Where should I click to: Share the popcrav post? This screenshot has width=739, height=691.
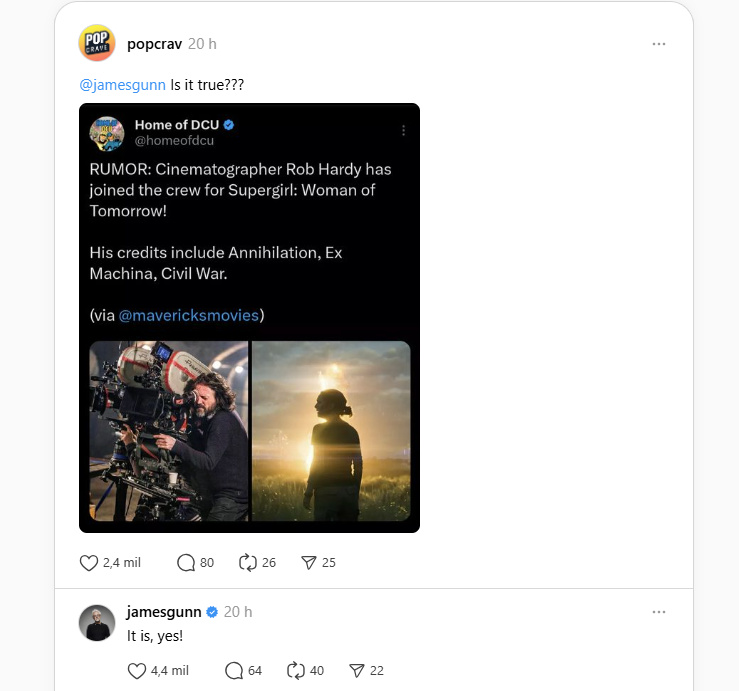tap(309, 563)
